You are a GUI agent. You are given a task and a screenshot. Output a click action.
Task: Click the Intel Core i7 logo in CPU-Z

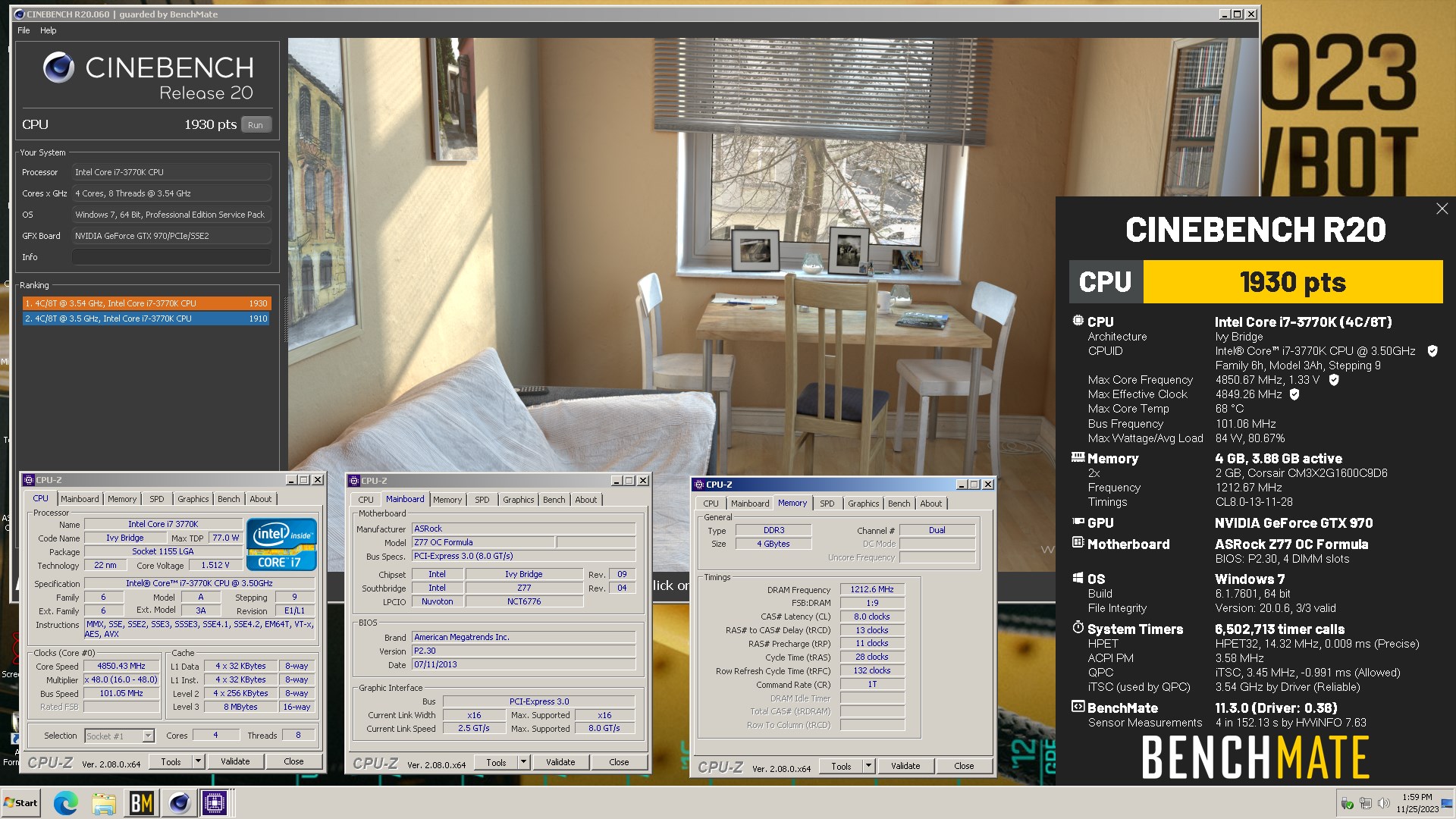click(x=281, y=544)
